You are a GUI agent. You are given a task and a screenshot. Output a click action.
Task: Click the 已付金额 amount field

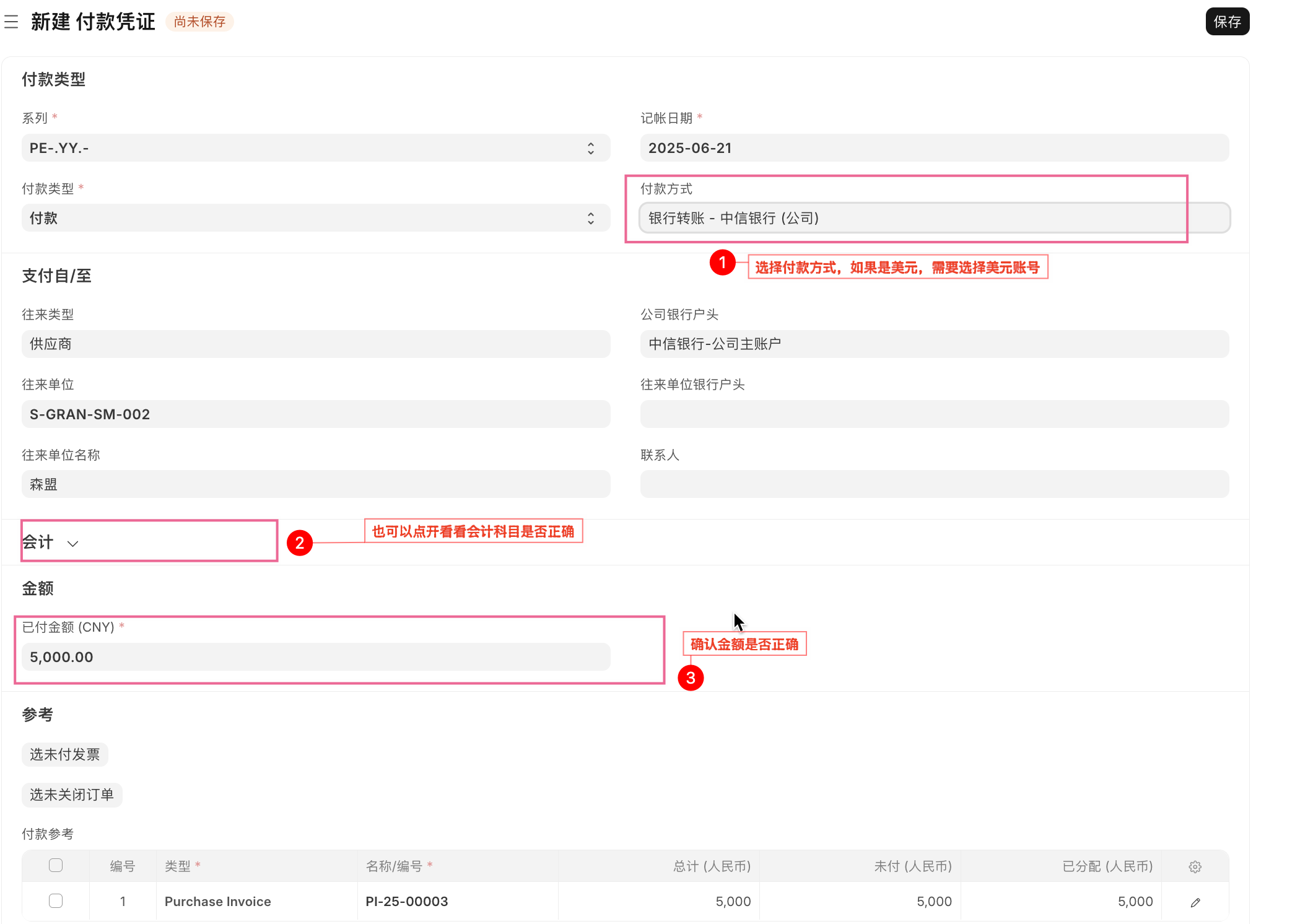pyautogui.click(x=316, y=657)
